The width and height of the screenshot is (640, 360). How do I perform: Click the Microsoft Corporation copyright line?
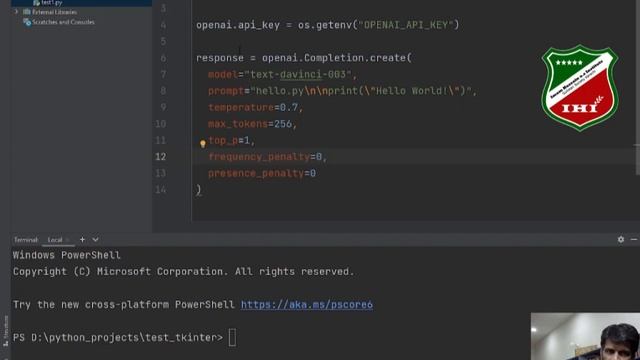coord(184,272)
